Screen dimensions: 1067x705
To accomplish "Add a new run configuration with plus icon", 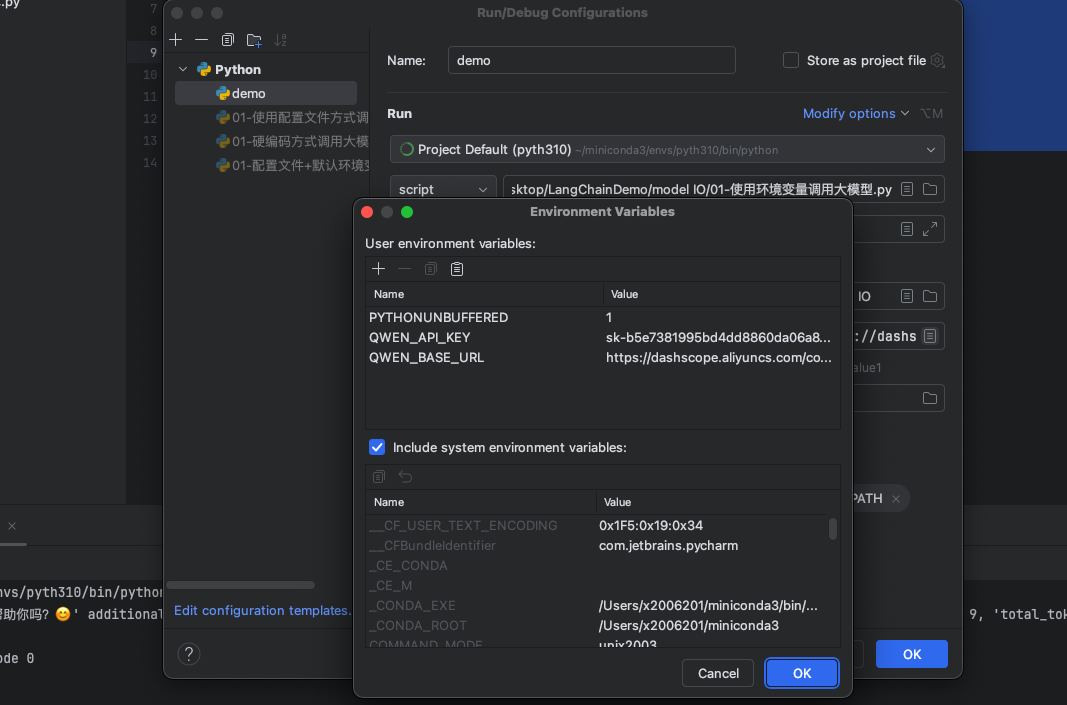I will [176, 40].
